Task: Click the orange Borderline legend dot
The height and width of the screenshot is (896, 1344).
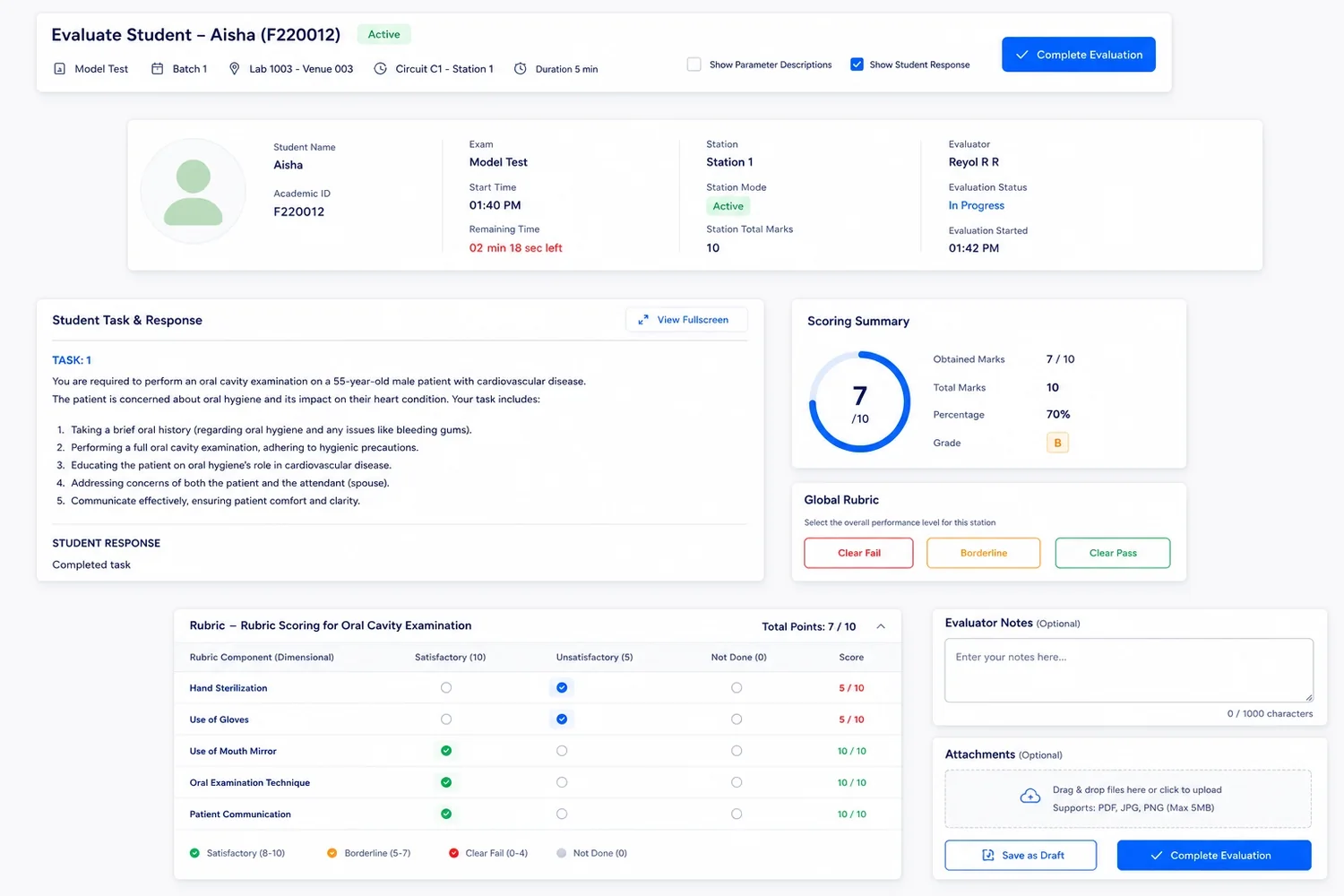Action: tap(332, 853)
